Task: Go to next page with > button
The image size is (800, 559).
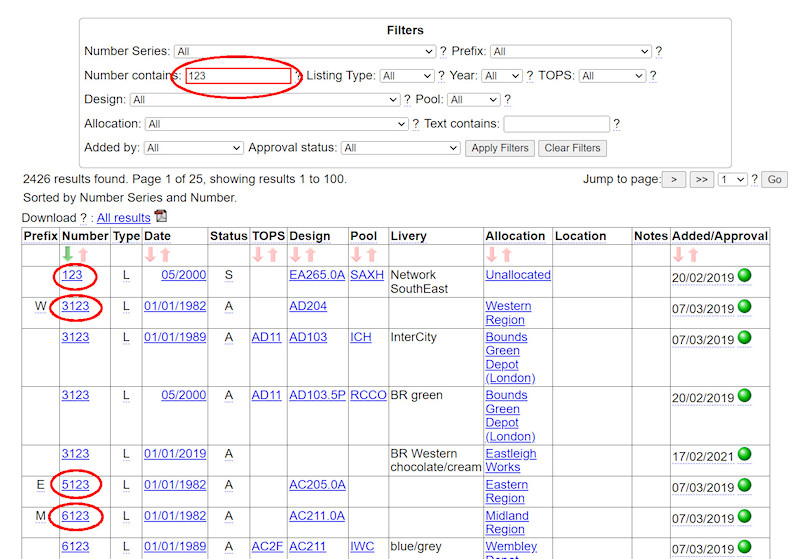Action: pyautogui.click(x=674, y=180)
